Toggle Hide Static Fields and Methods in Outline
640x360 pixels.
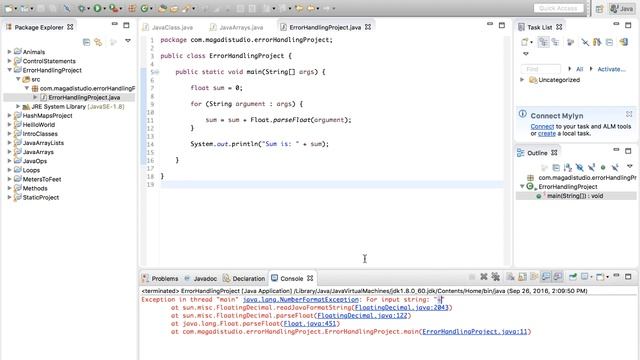[x=591, y=167]
